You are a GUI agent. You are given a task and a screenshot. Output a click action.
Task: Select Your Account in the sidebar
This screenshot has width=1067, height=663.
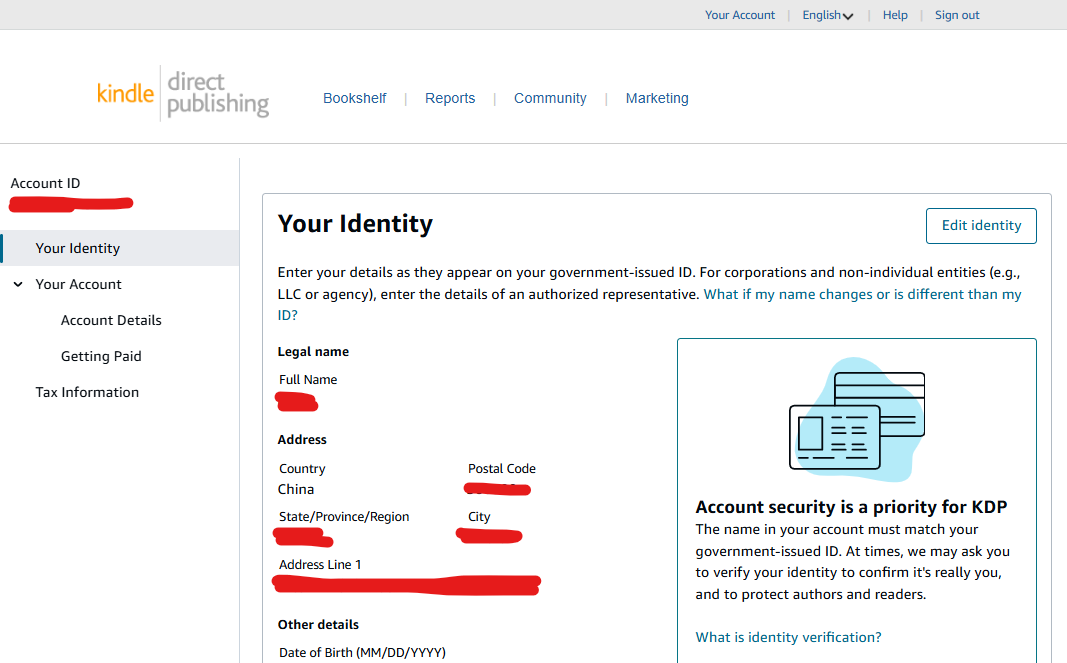point(78,284)
